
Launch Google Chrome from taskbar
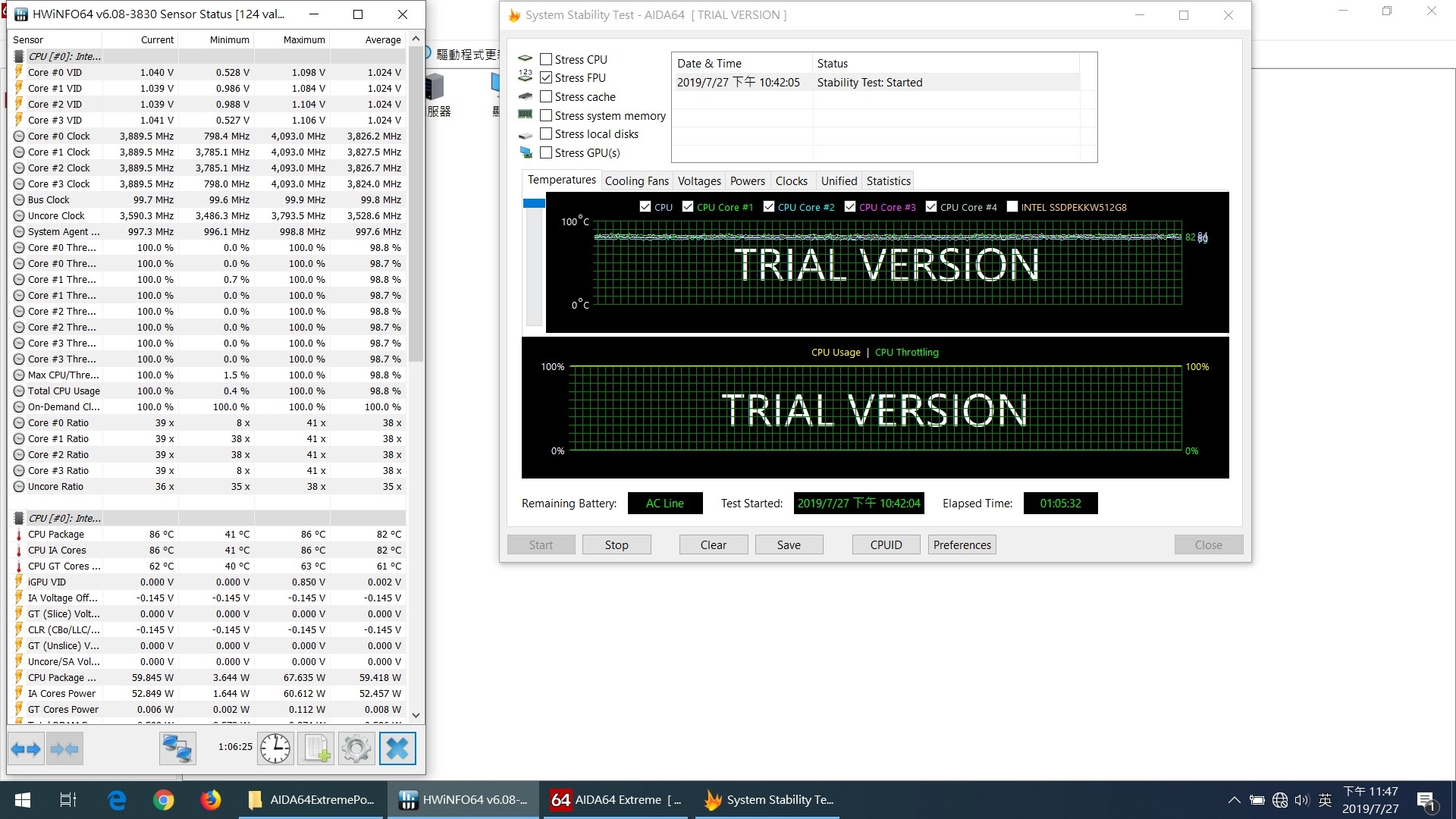[163, 800]
